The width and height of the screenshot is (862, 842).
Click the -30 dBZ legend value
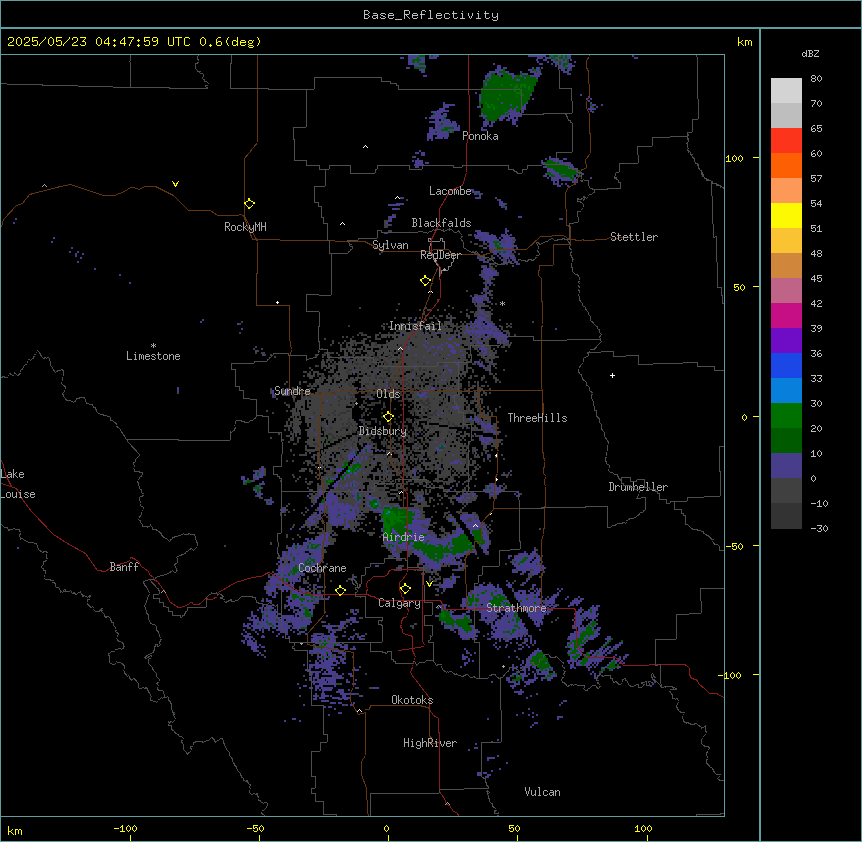click(819, 528)
